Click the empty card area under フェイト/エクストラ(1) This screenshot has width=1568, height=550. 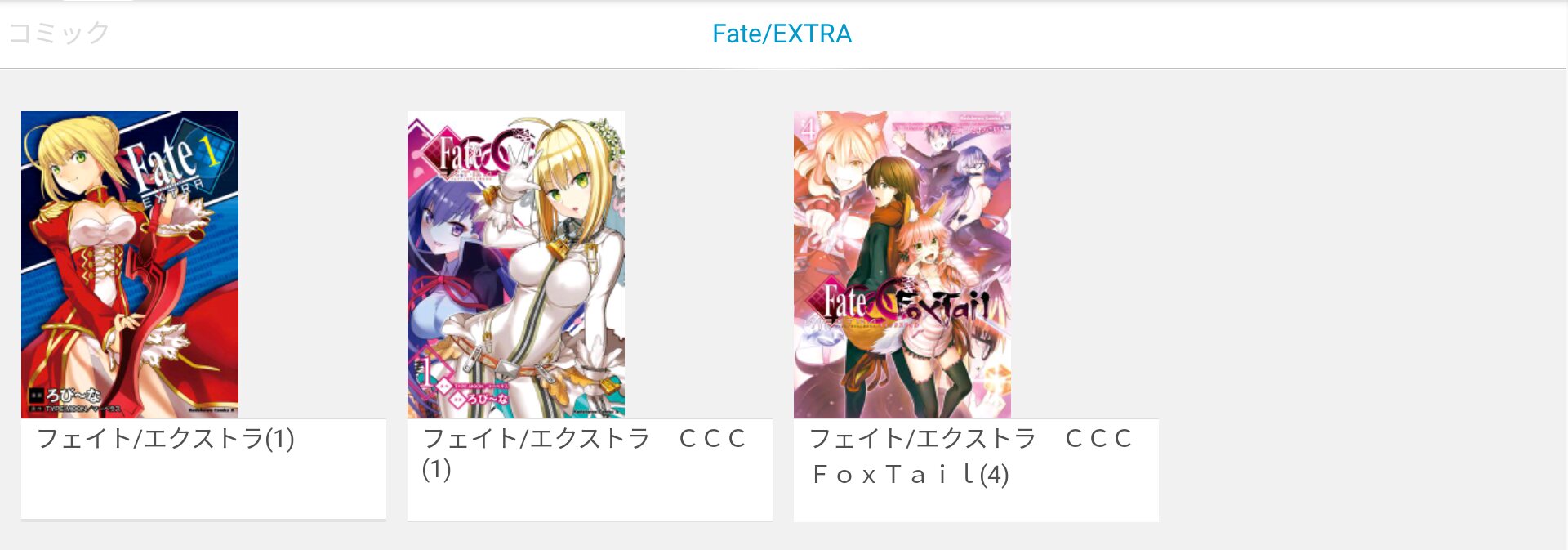click(x=203, y=486)
